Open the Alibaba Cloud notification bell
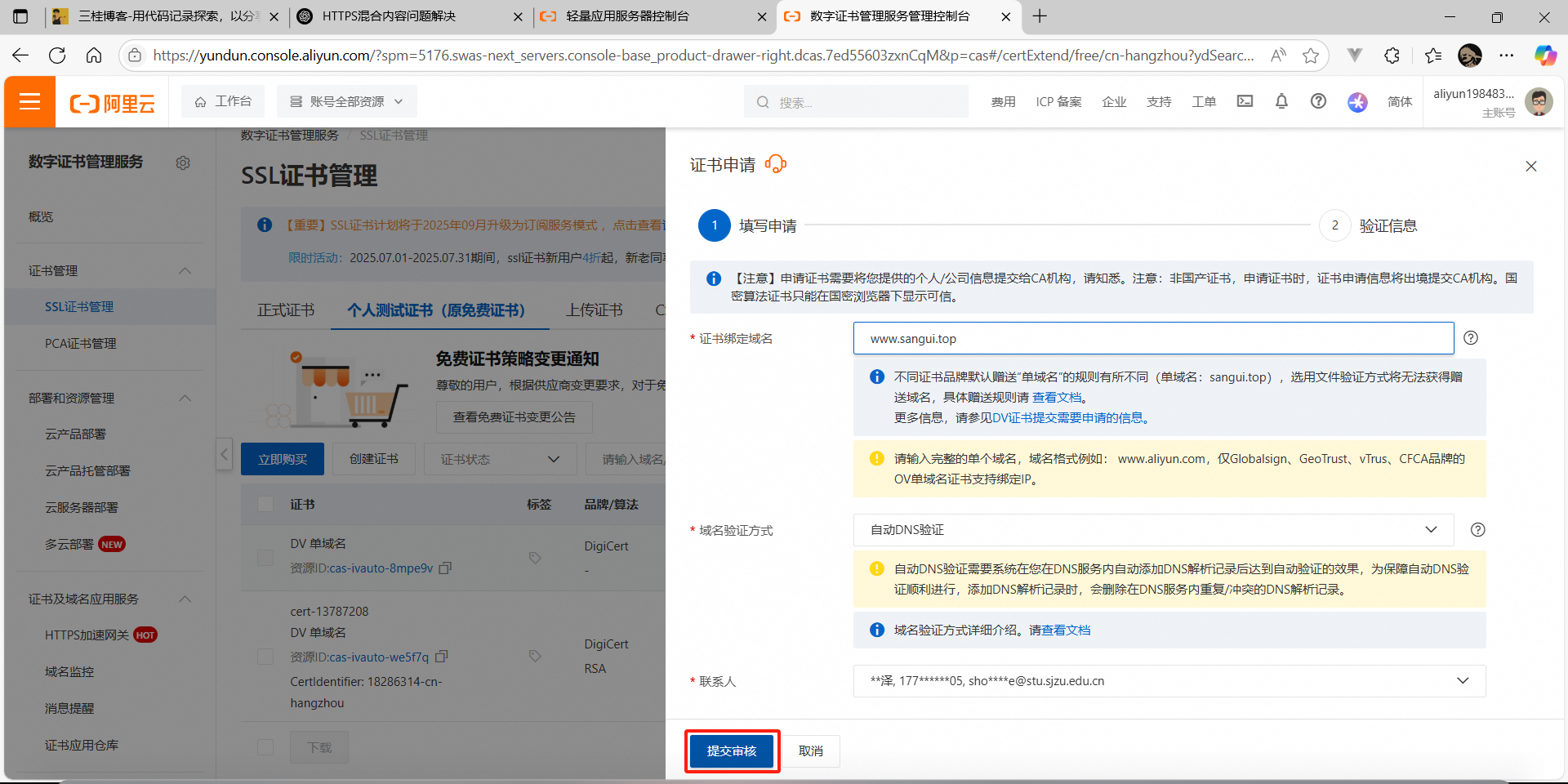 1281,101
